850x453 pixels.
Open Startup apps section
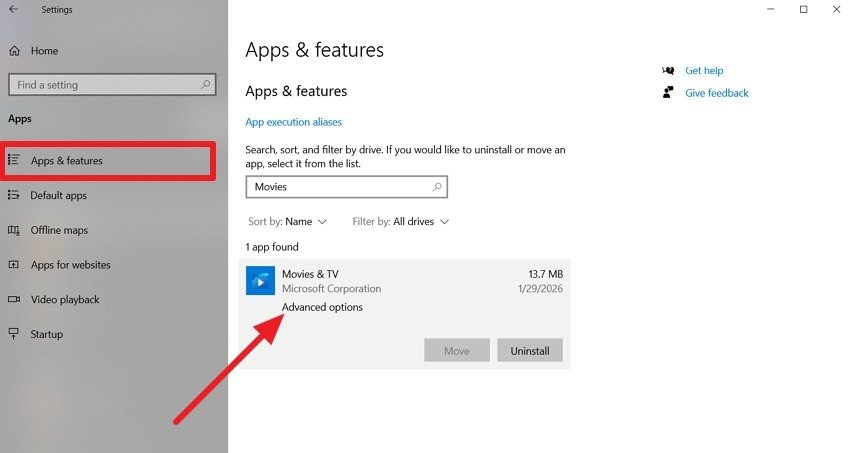tap(47, 334)
